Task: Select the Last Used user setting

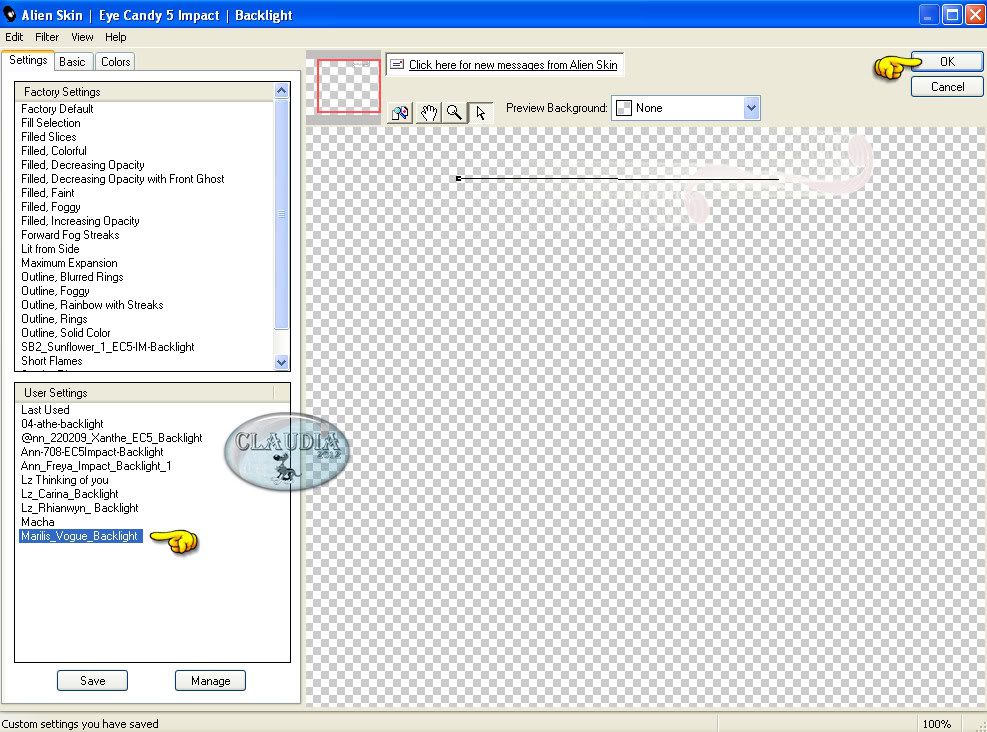Action: [45, 410]
